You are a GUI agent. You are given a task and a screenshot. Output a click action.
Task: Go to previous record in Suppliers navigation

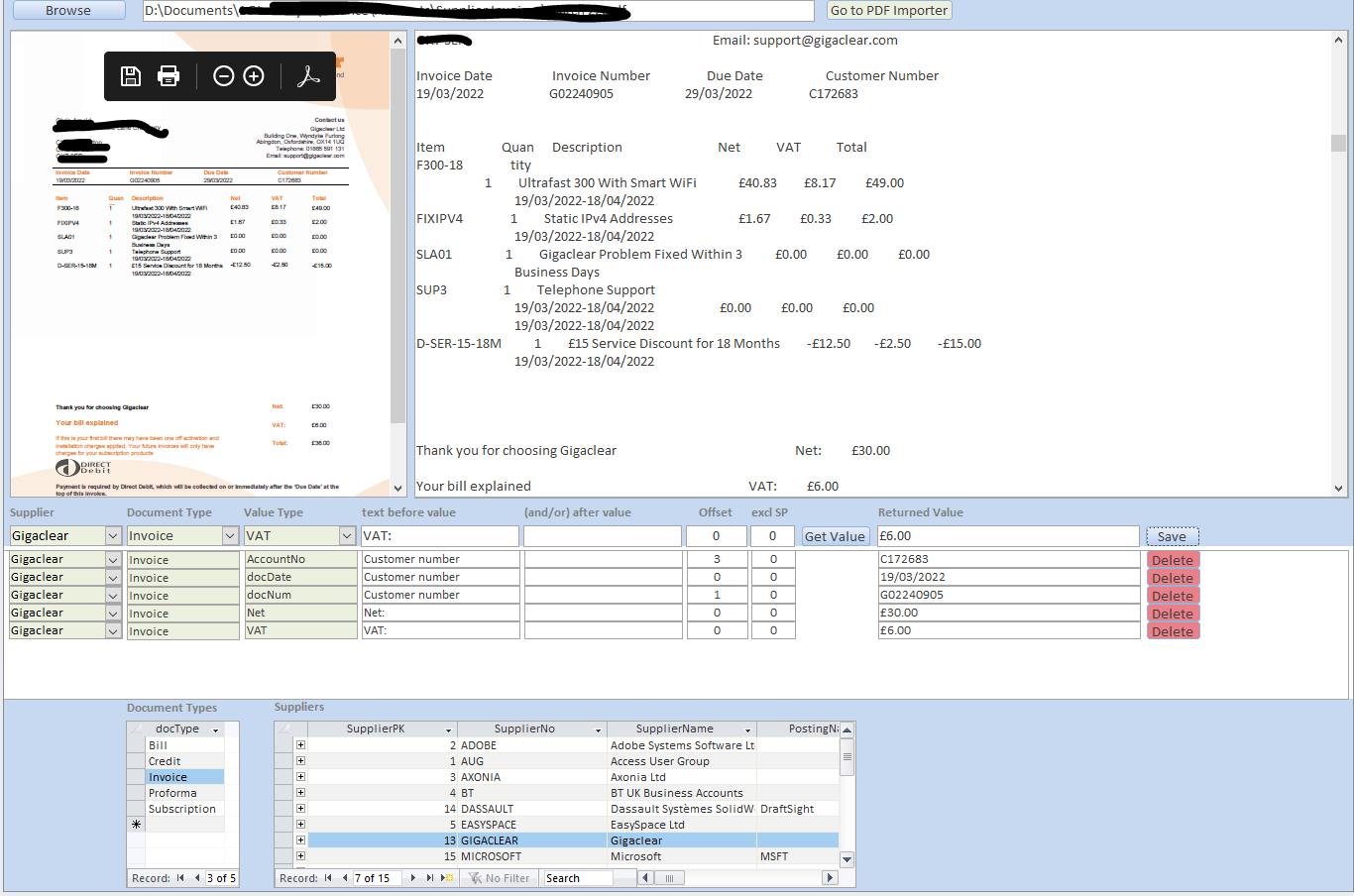pos(344,878)
